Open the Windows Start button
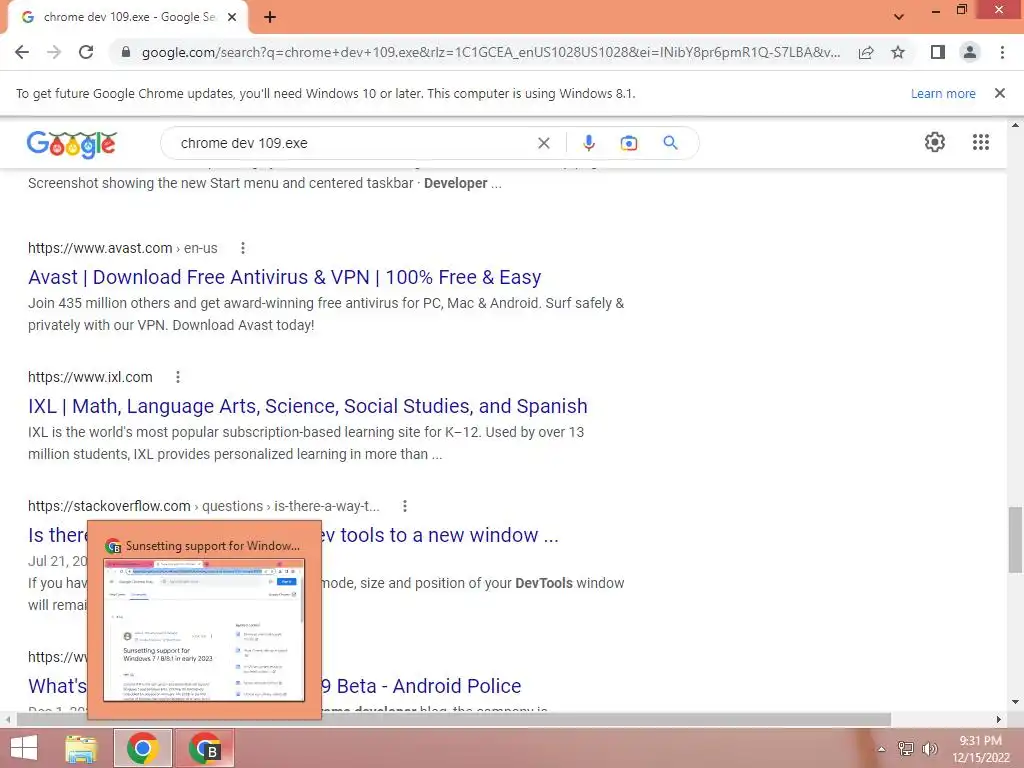 (24, 748)
